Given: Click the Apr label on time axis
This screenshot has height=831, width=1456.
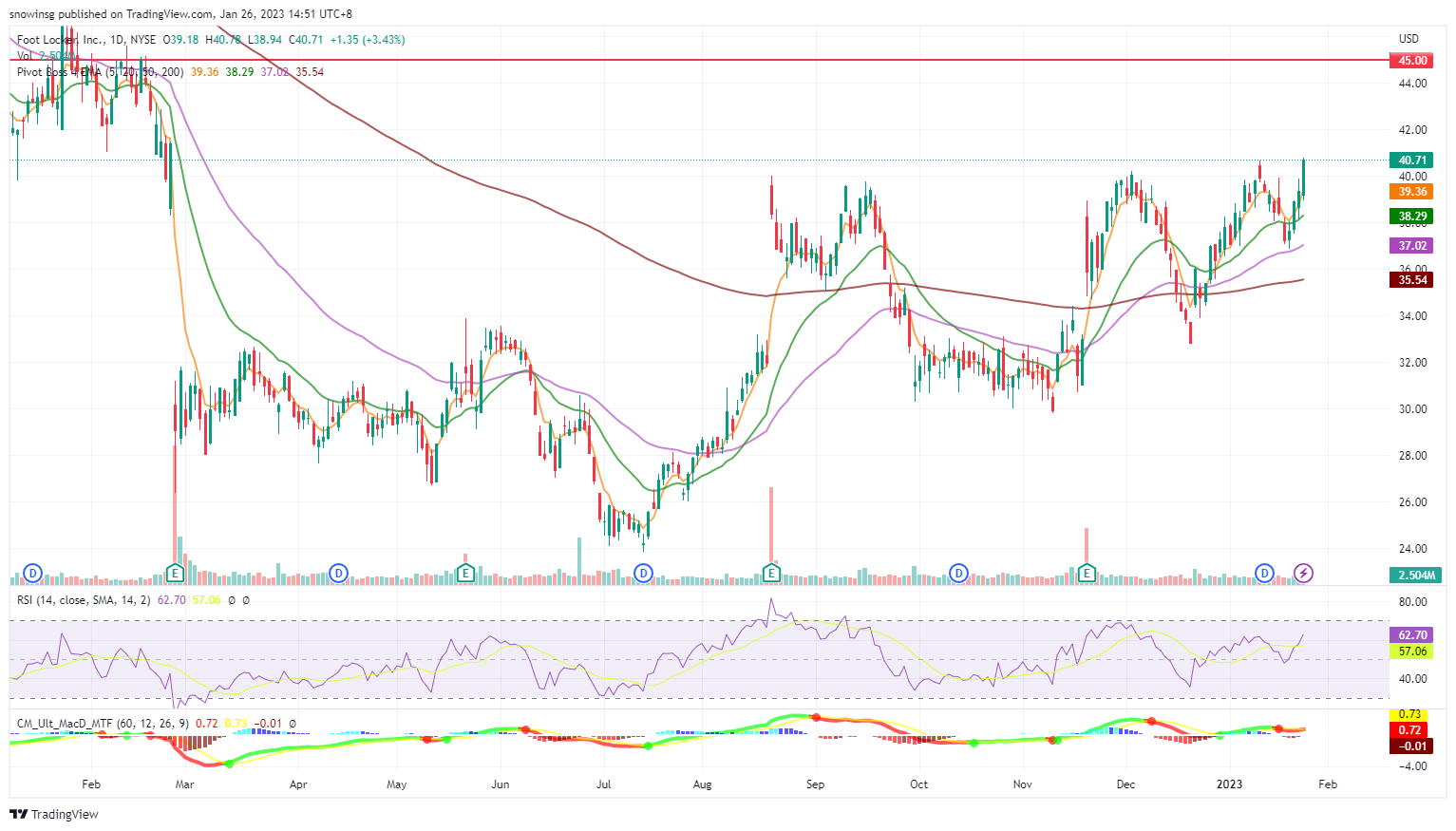Looking at the screenshot, I should (298, 784).
